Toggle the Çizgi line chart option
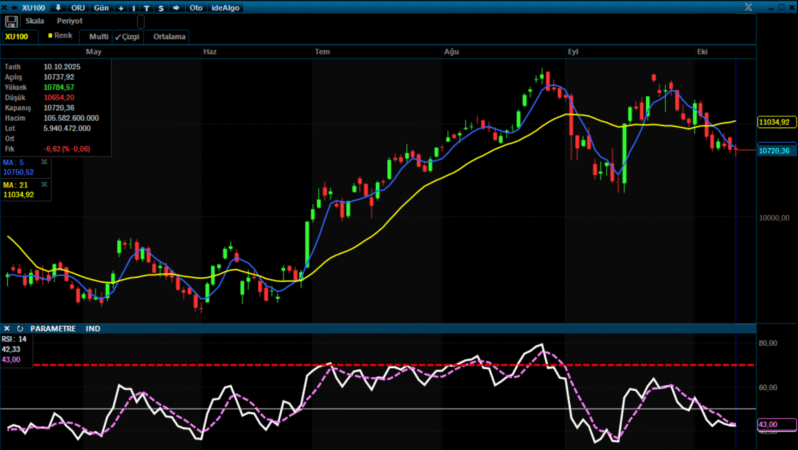This screenshot has height=450, width=798. coord(127,36)
